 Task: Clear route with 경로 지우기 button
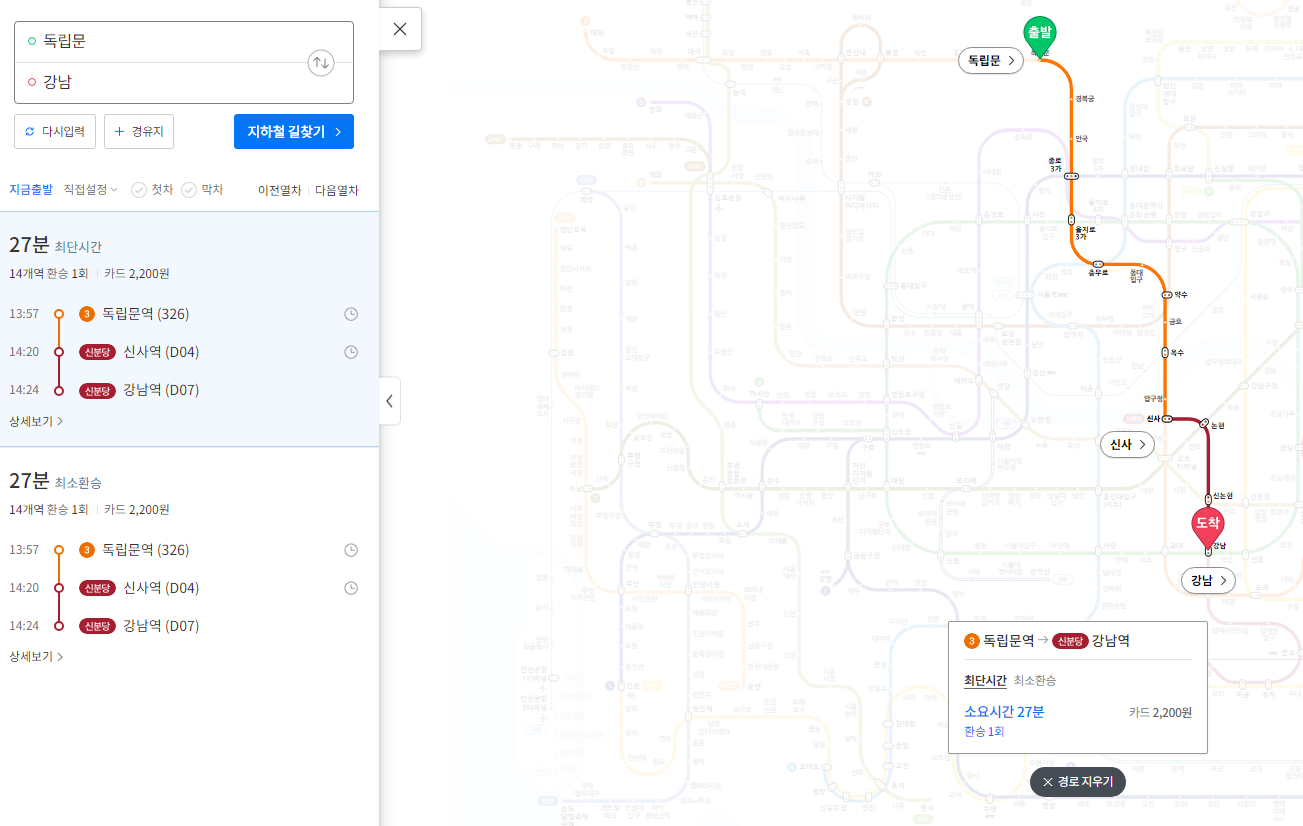click(1078, 782)
